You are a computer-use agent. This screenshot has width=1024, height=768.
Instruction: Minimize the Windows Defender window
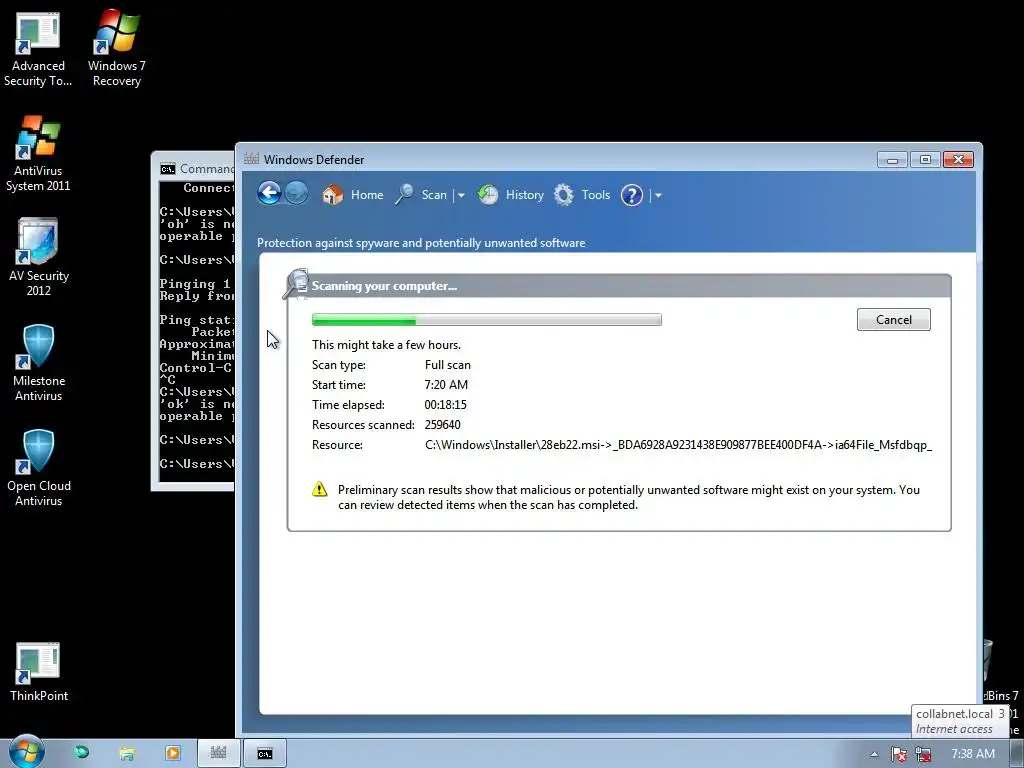click(892, 159)
